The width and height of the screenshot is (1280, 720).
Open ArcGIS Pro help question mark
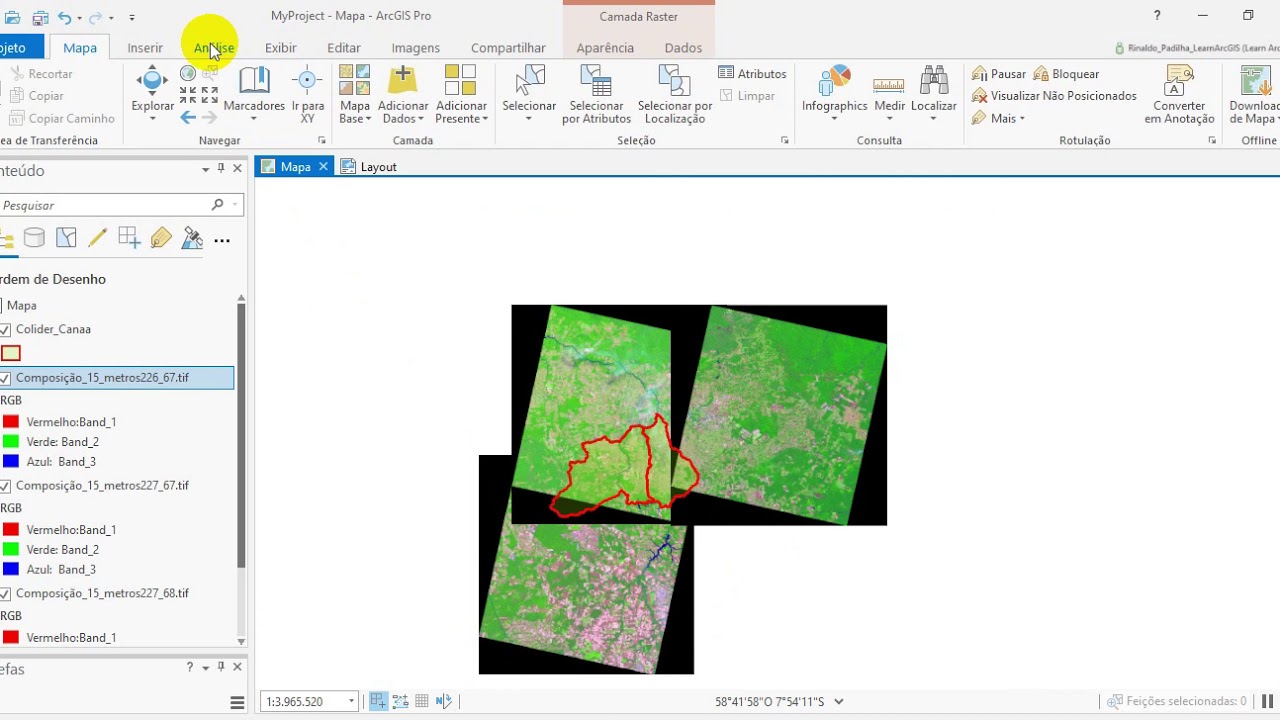point(1157,16)
